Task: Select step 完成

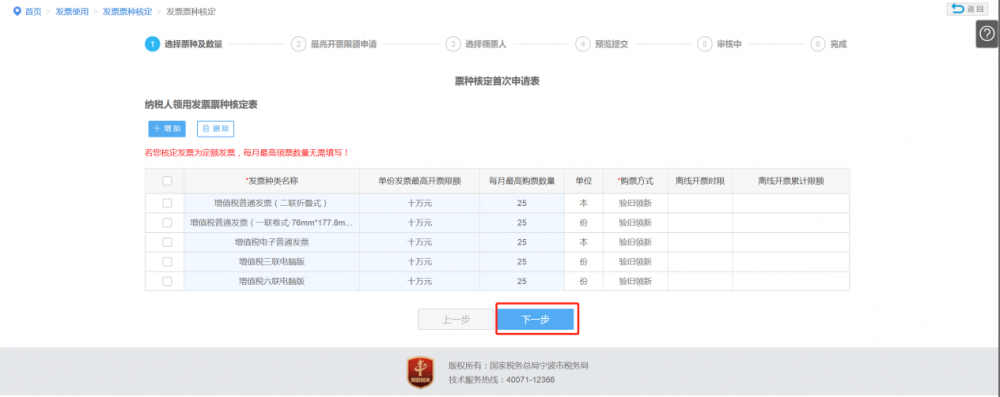Action: (x=838, y=45)
